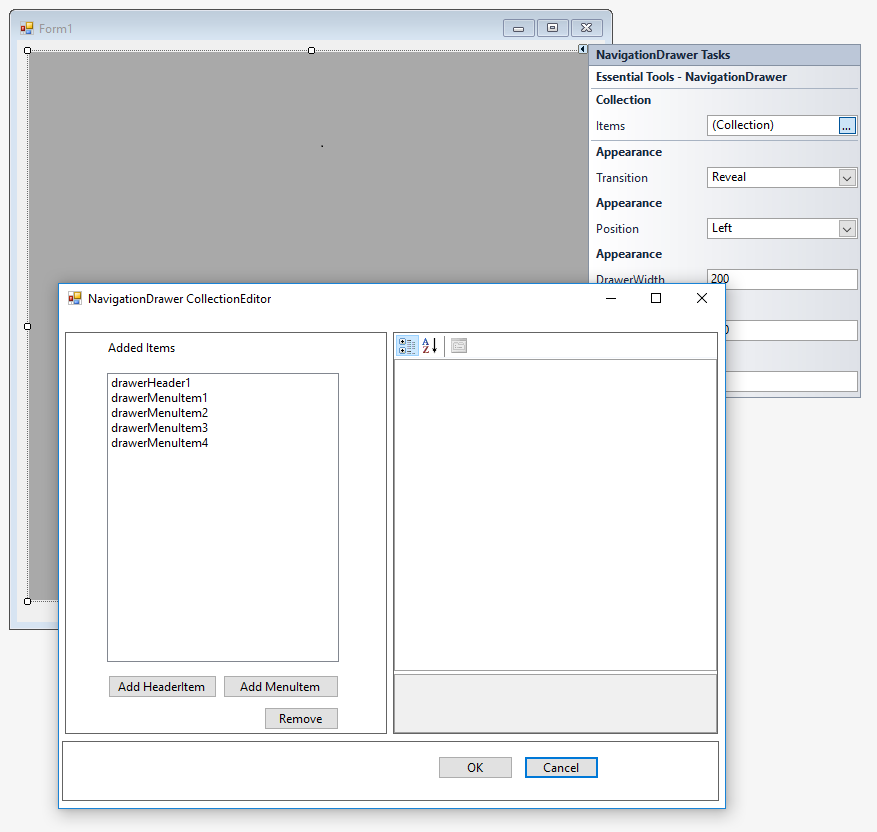Click the top-center selection handle of the NavigationDrawer
The image size is (877, 832).
312,50
